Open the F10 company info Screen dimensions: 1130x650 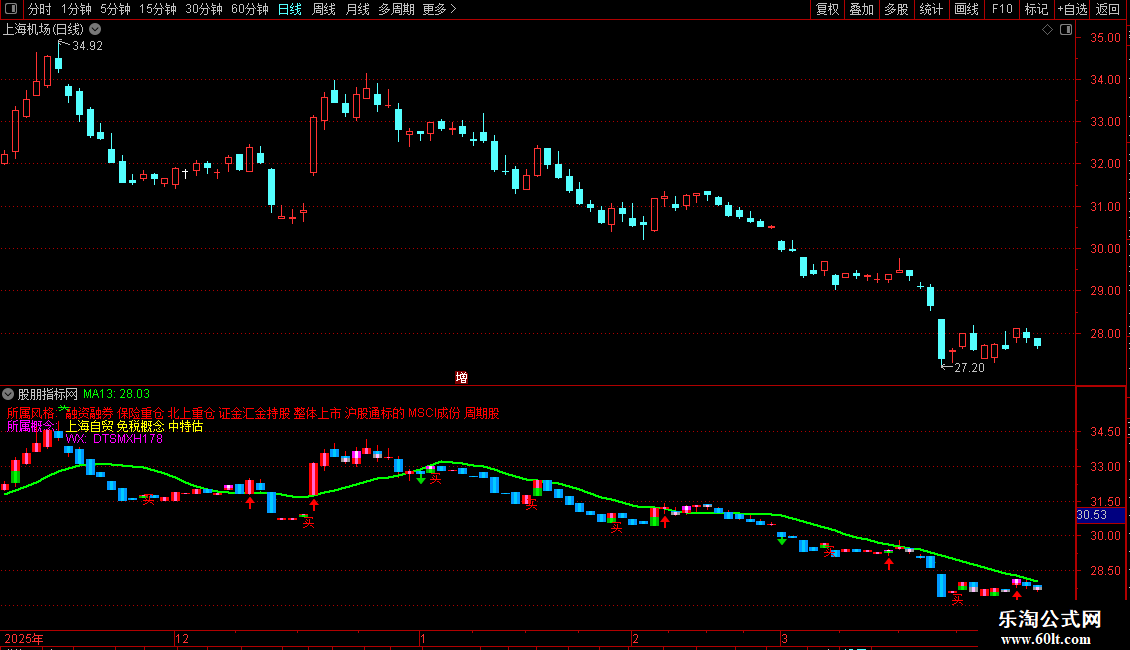click(x=1002, y=9)
